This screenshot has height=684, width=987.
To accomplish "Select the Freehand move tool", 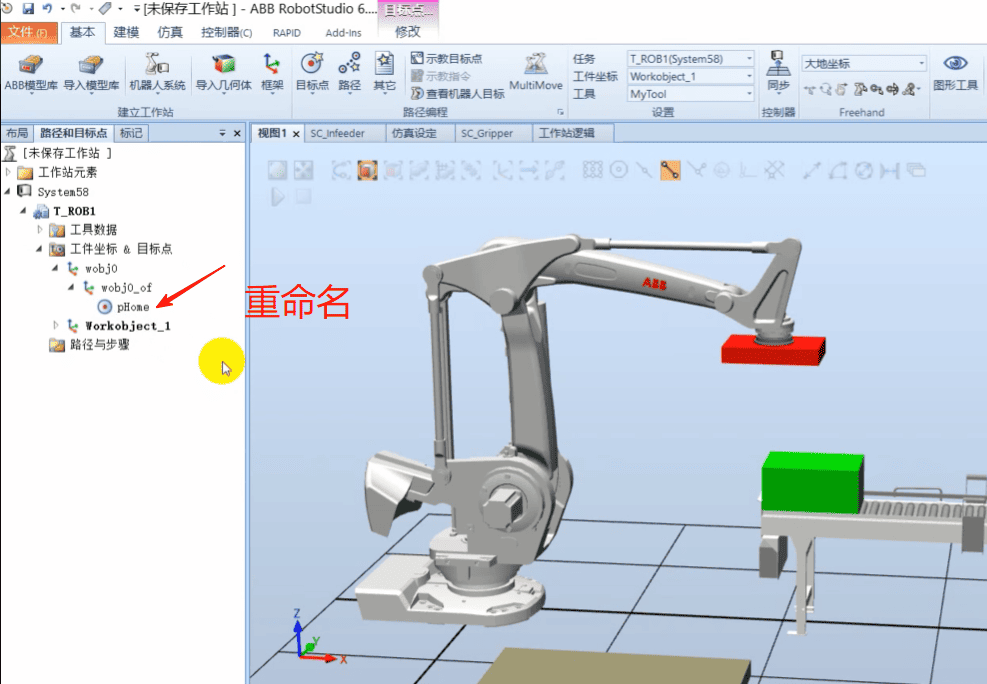I will tap(809, 90).
